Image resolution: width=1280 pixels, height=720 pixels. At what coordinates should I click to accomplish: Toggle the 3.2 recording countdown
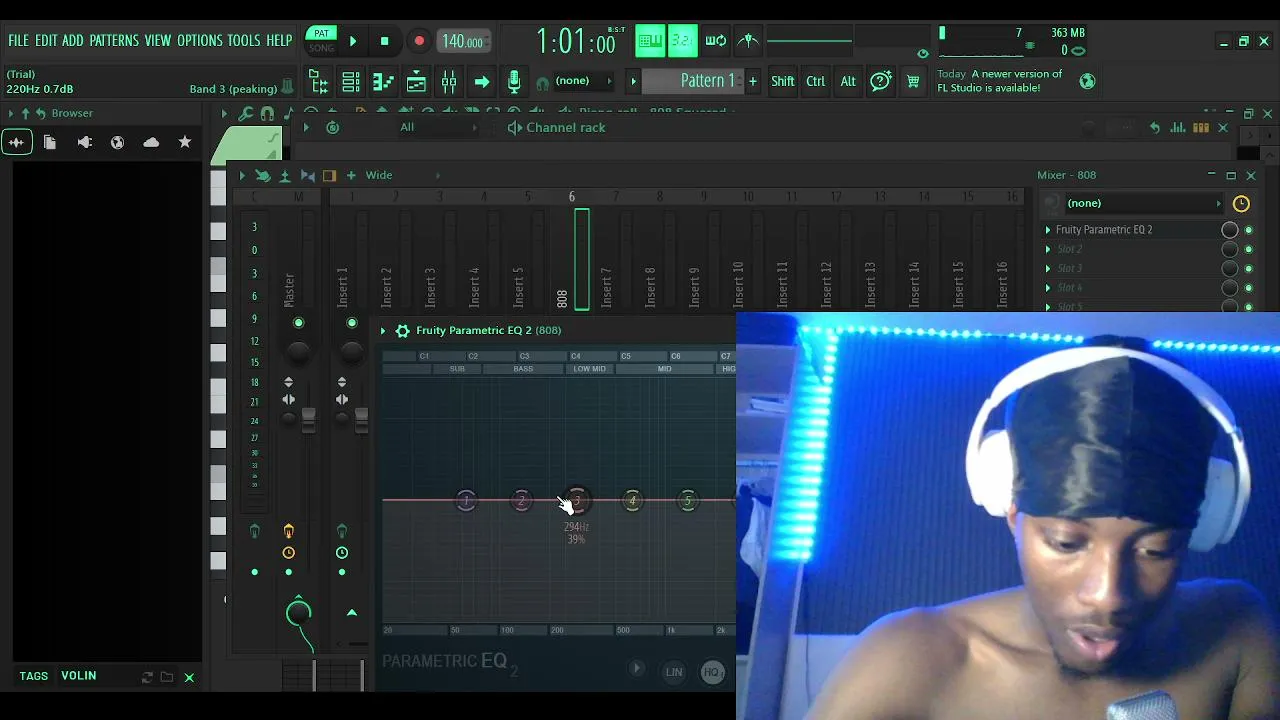[682, 40]
